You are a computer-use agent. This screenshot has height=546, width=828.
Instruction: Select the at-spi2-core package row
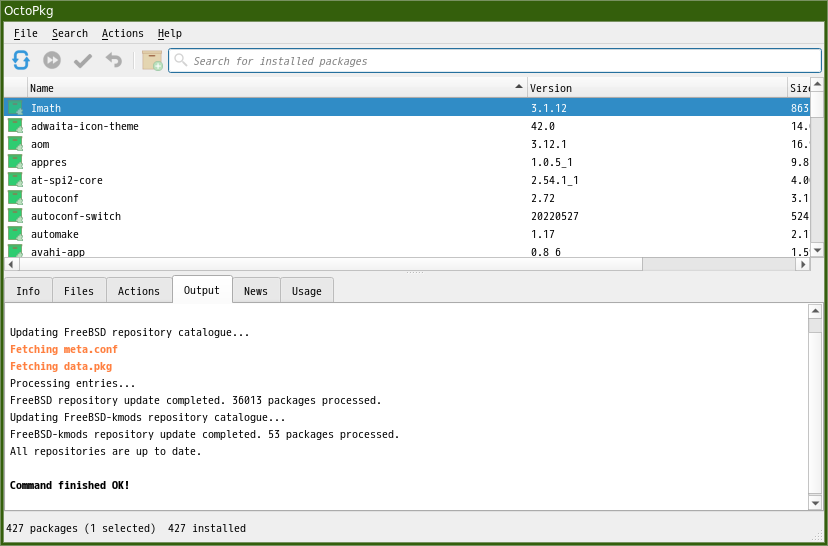[x=407, y=180]
